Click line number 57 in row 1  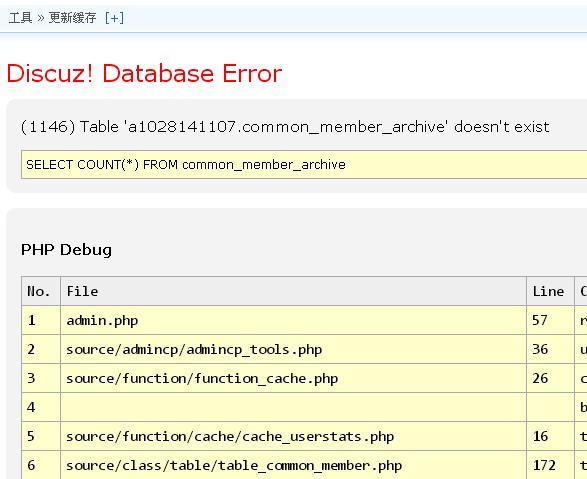click(x=540, y=320)
